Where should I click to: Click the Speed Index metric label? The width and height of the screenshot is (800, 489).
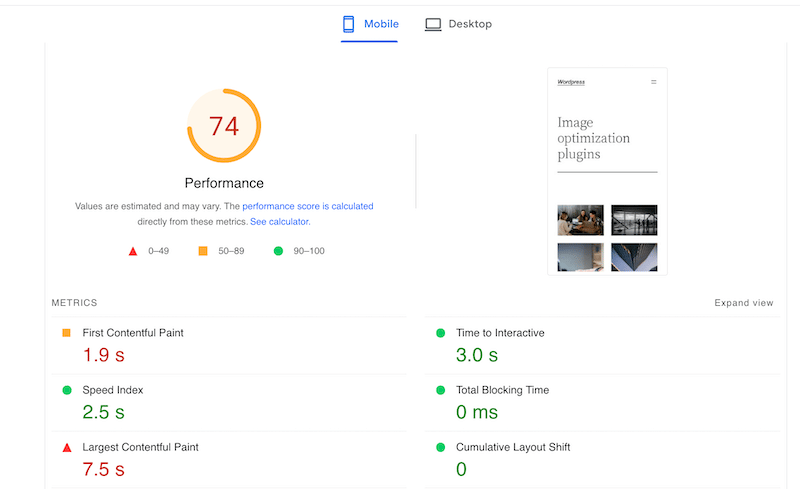pyautogui.click(x=113, y=390)
